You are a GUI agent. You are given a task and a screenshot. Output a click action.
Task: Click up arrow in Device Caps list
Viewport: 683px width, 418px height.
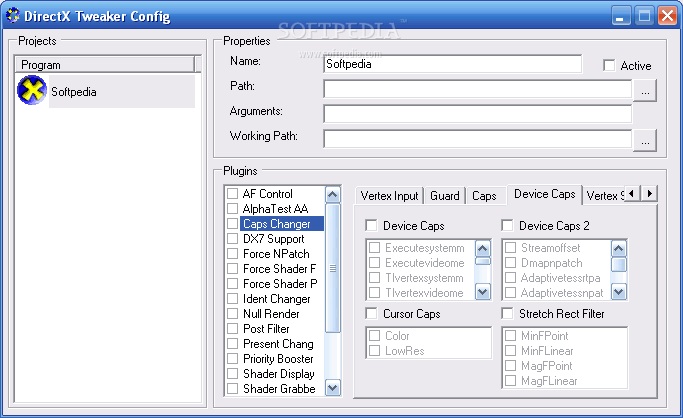click(482, 249)
